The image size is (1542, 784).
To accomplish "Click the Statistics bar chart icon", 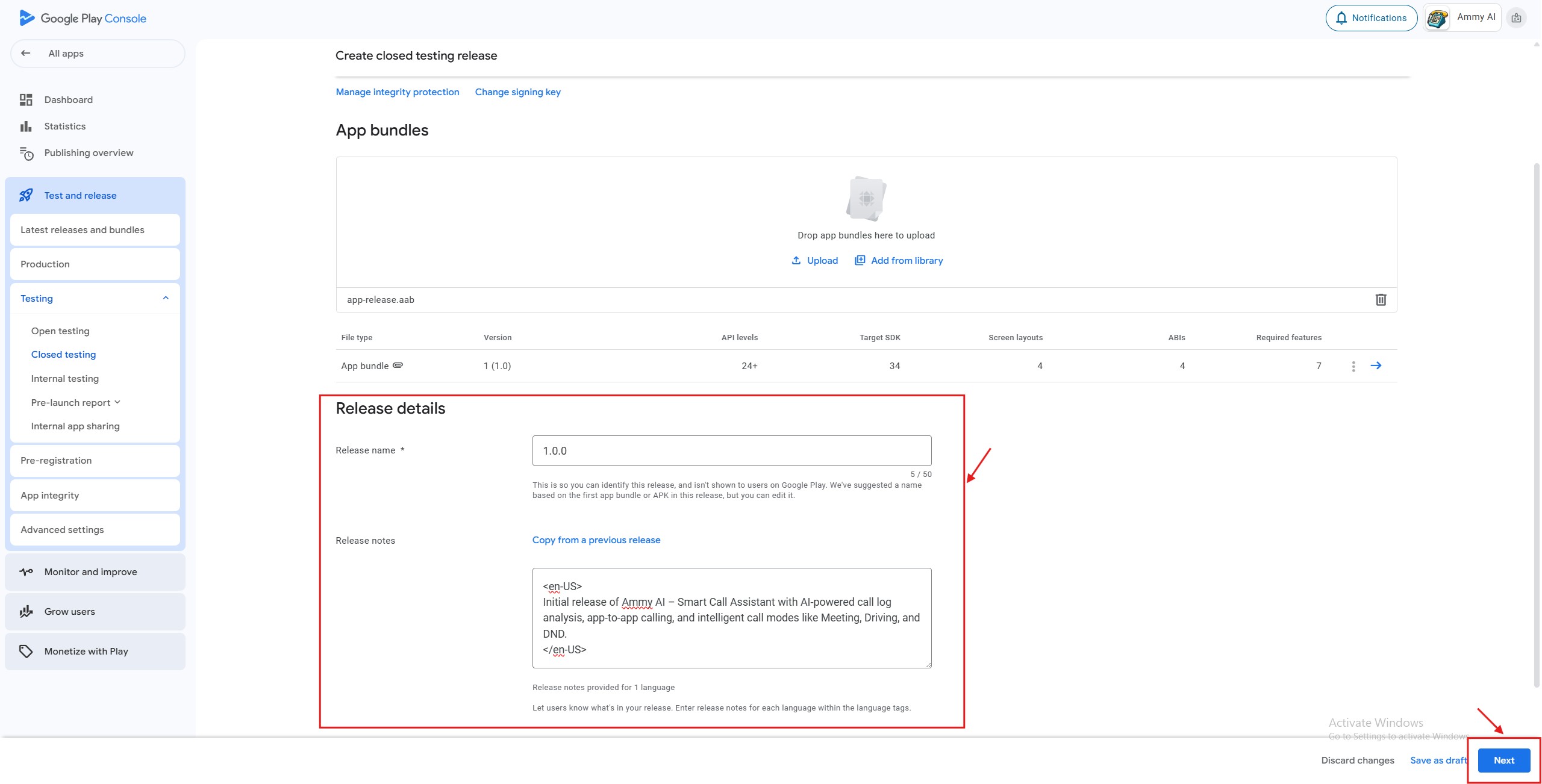I will click(x=26, y=126).
